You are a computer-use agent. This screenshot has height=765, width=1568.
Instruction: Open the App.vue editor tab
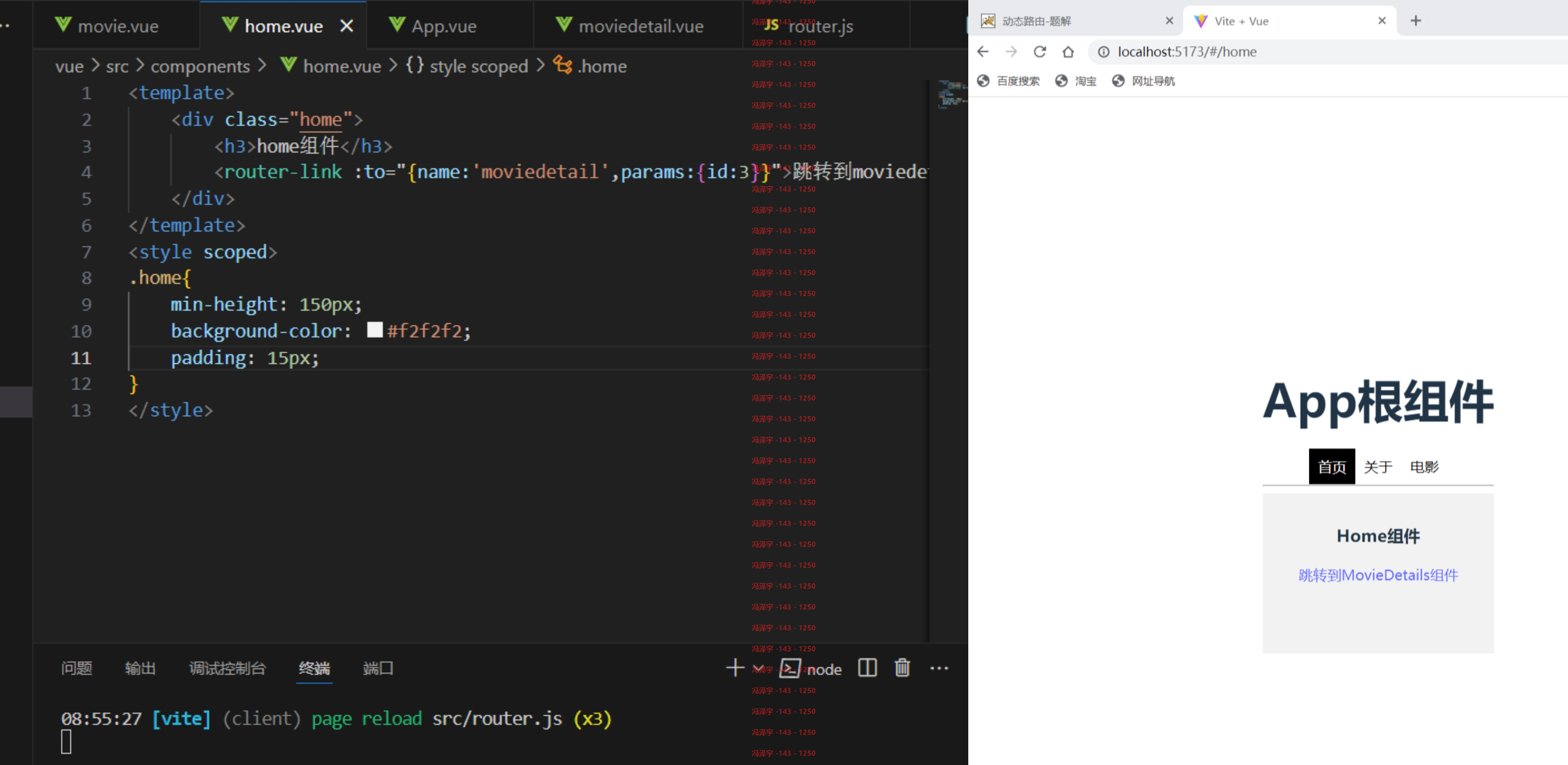(450, 25)
